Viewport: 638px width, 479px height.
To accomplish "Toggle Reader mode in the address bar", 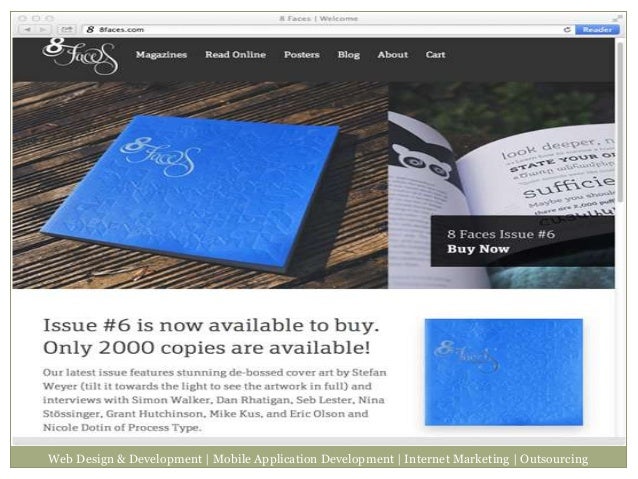I will click(x=597, y=30).
